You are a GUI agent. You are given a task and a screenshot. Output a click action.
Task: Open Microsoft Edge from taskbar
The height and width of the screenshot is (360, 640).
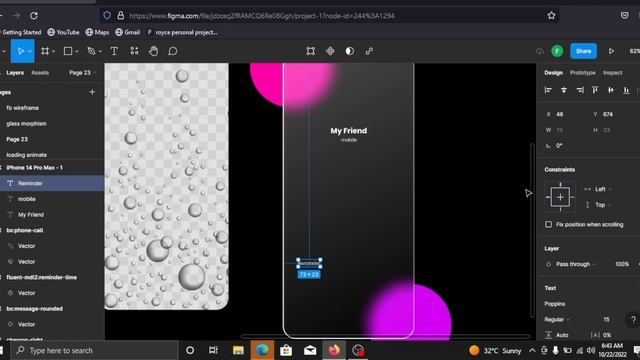pyautogui.click(x=262, y=350)
